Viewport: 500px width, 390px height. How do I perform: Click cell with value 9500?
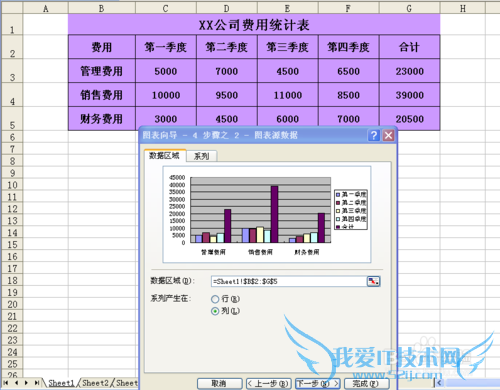pos(227,95)
